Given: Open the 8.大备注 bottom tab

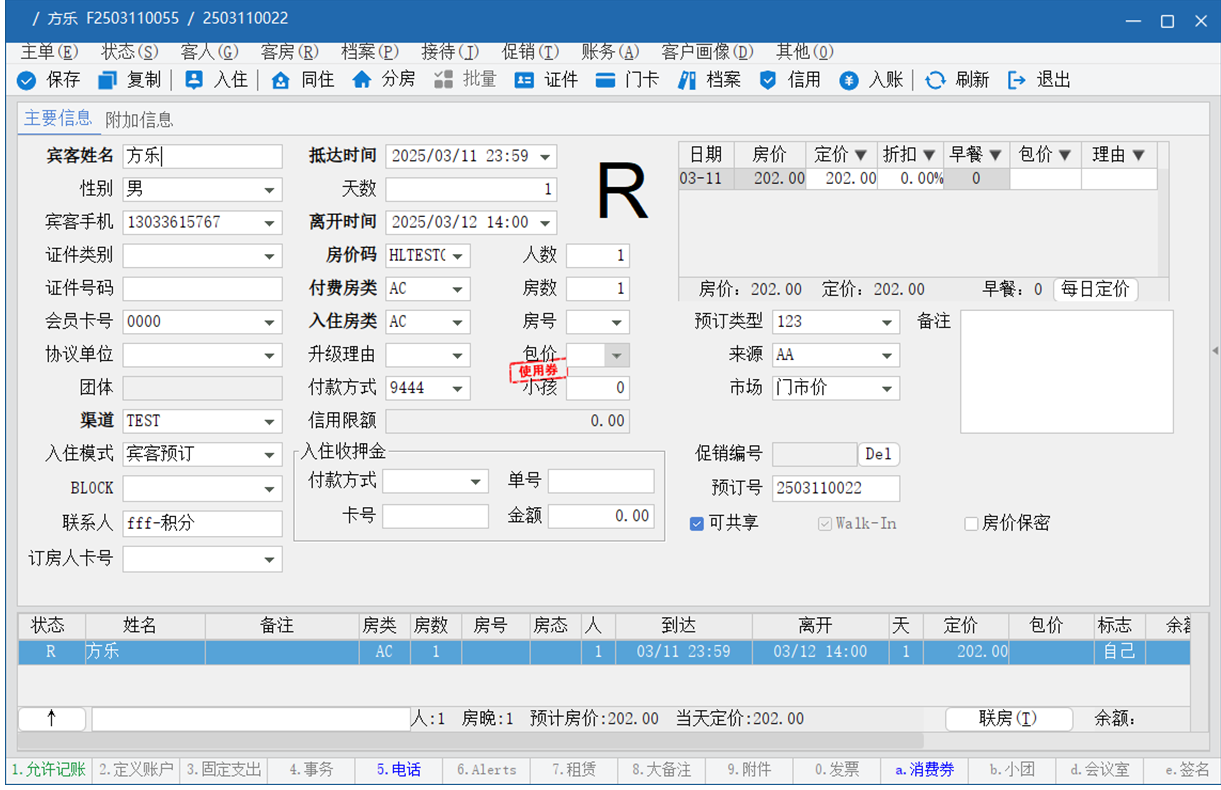Looking at the screenshot, I should [x=661, y=770].
